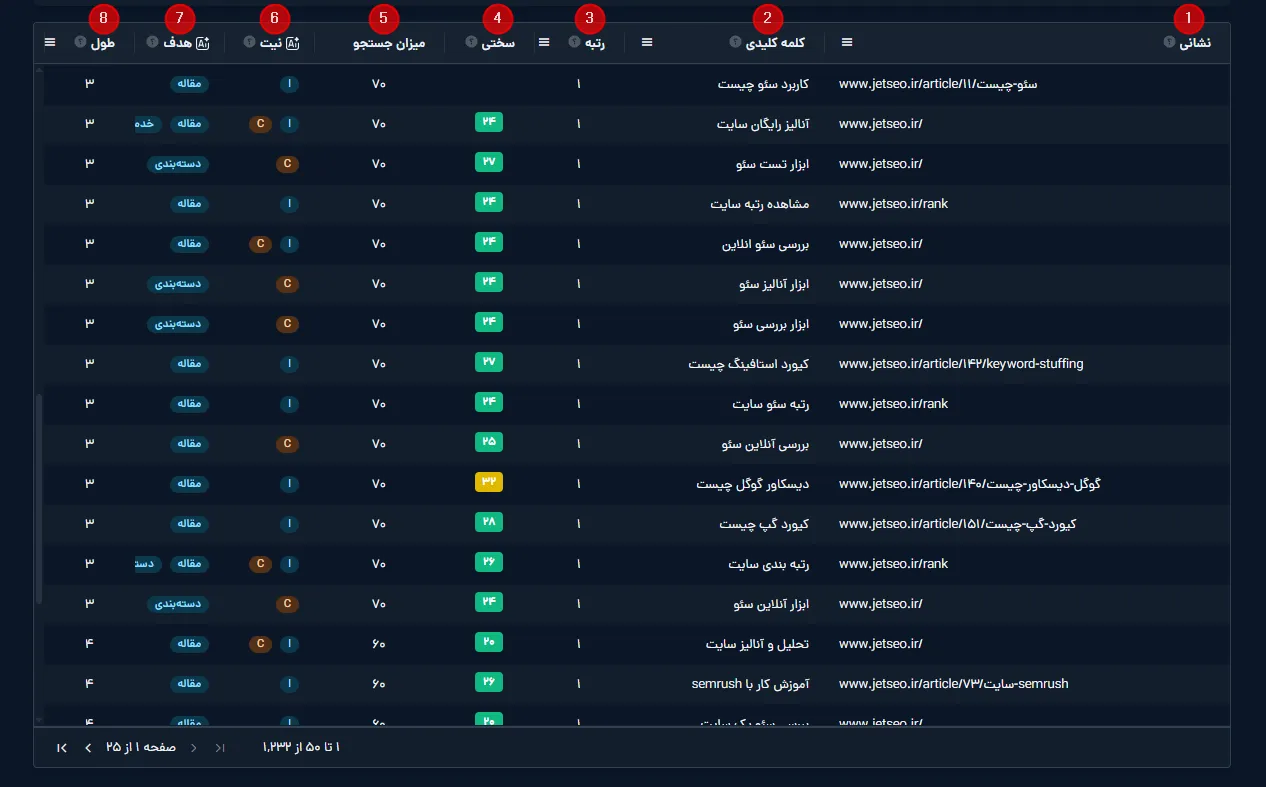The height and width of the screenshot is (787, 1266).
Task: Open URL of the دیسکاور گوگل چیست row
Action: coord(969,484)
